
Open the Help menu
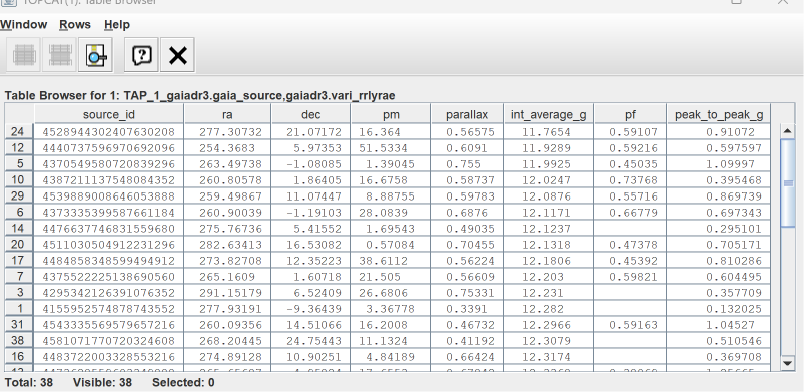click(x=117, y=25)
